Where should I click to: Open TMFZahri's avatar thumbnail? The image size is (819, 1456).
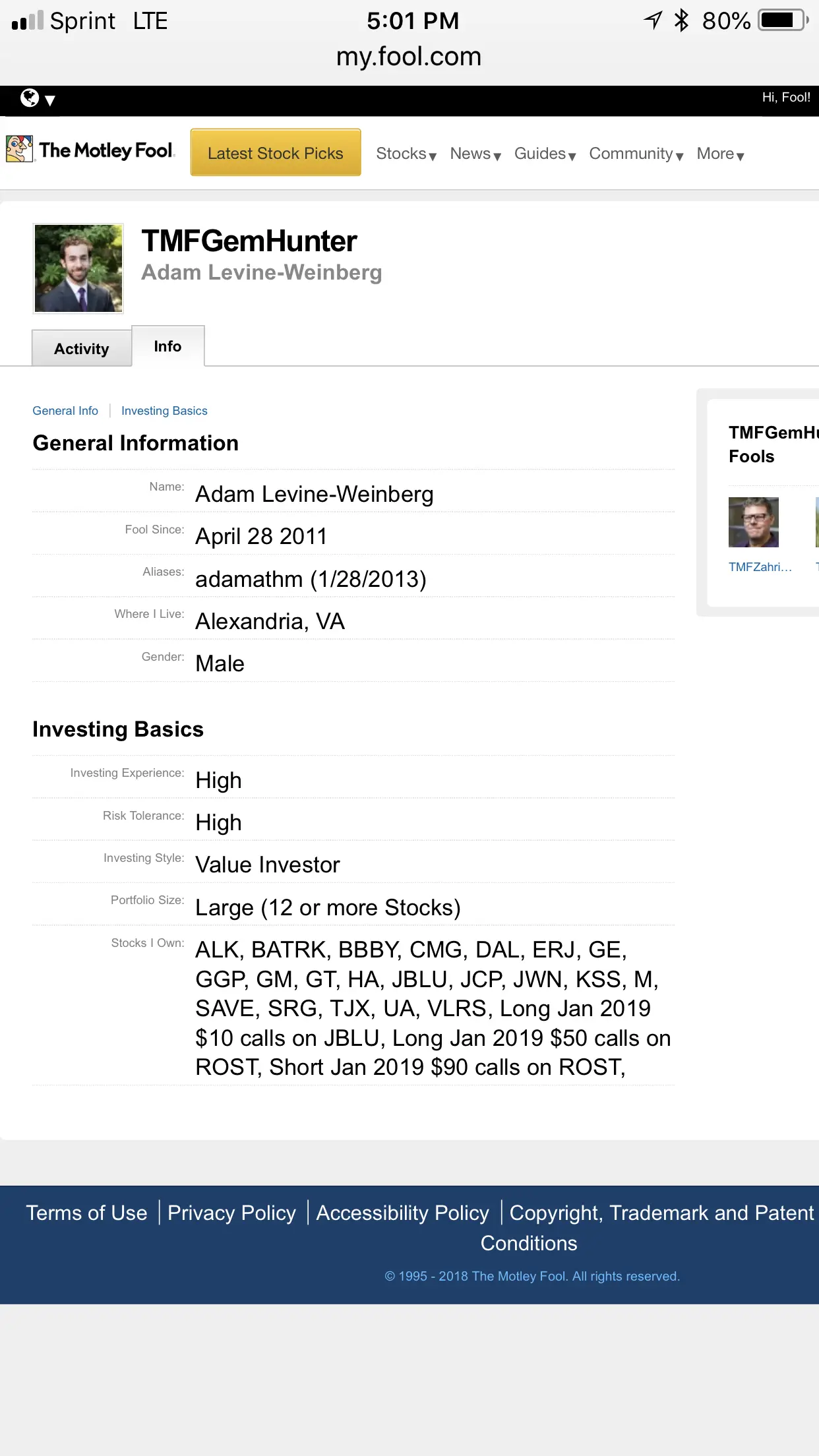(753, 522)
